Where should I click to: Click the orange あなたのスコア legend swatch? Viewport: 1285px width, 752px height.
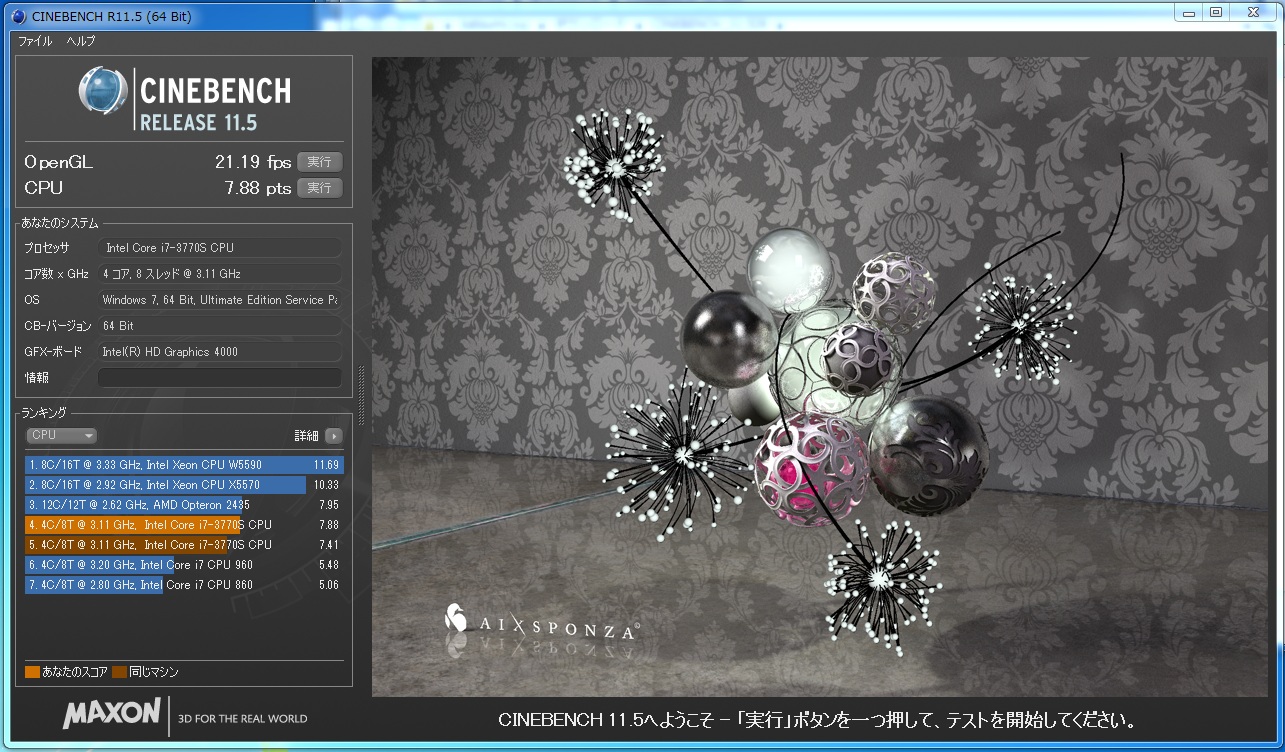[32, 672]
